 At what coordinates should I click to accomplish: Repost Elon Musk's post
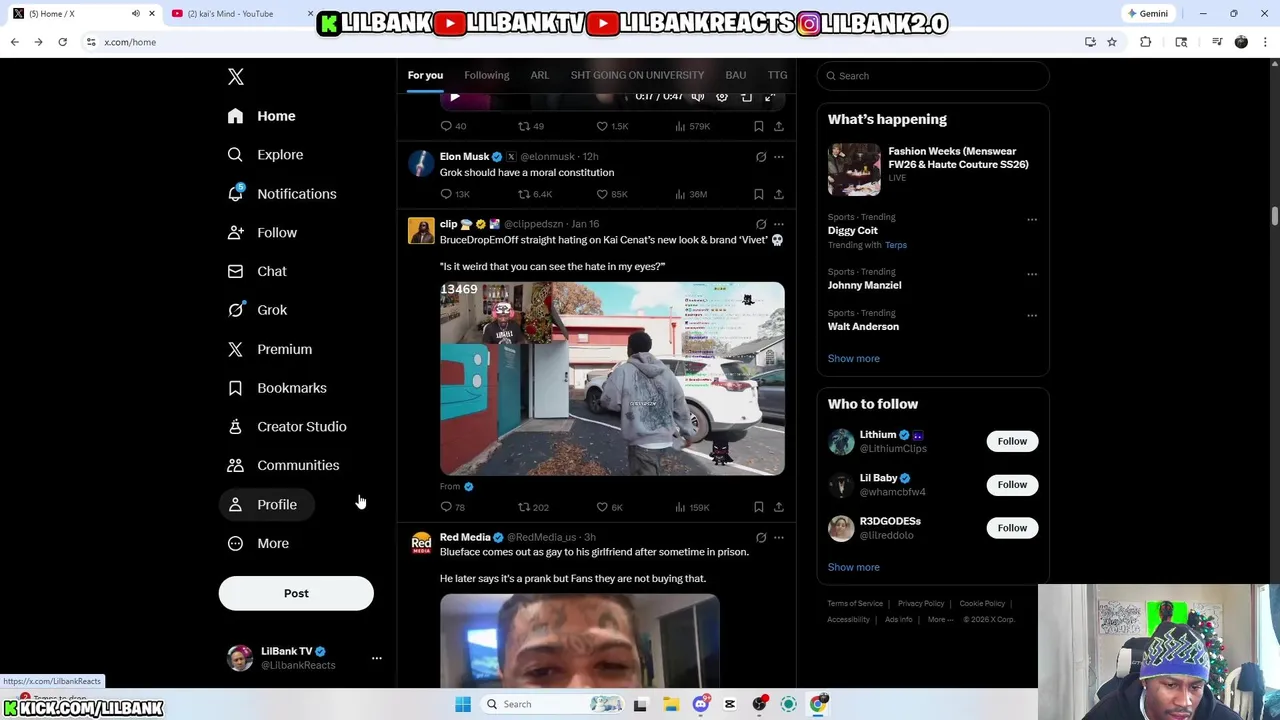tap(534, 194)
